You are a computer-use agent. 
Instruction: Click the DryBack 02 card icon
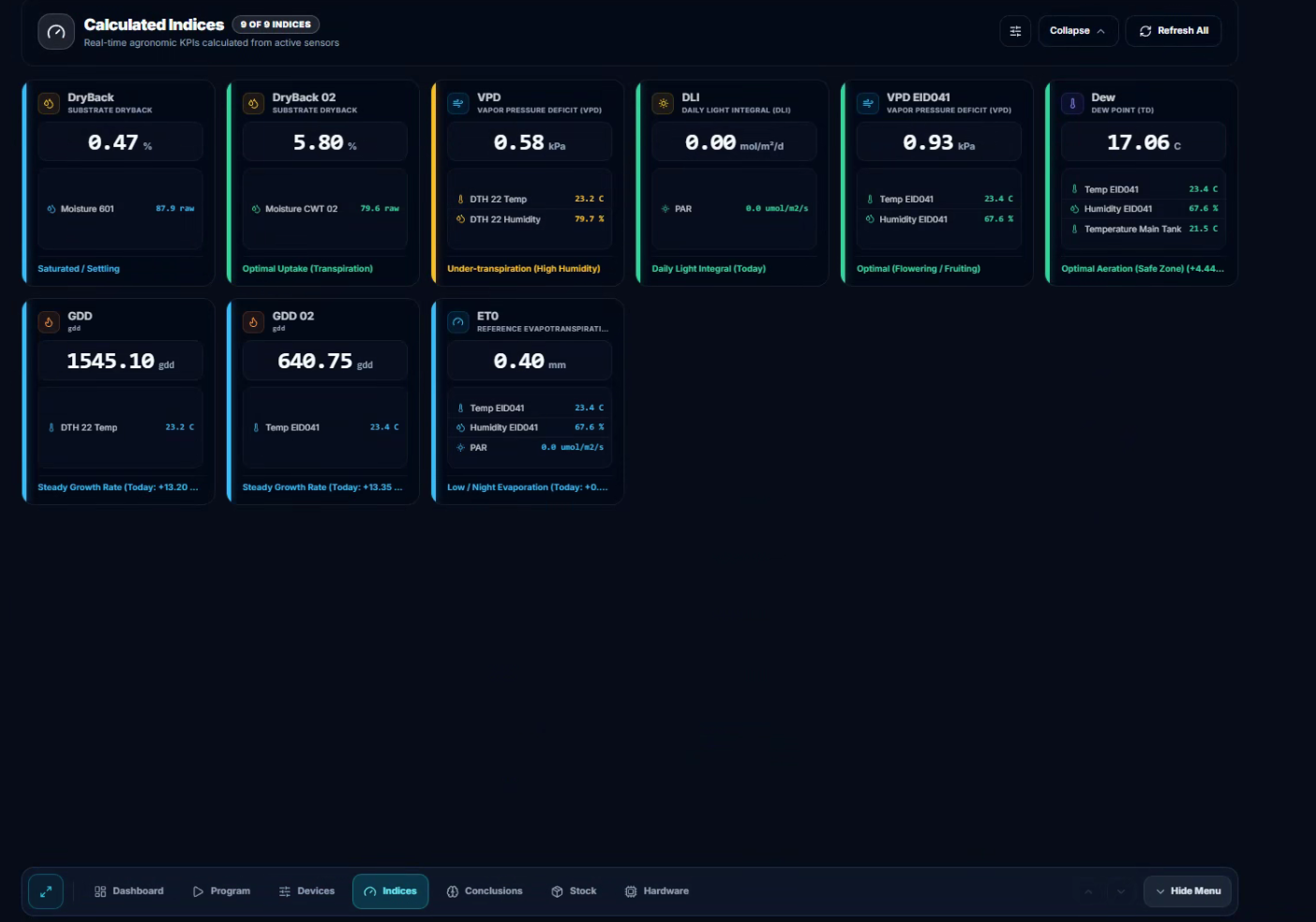click(x=253, y=103)
